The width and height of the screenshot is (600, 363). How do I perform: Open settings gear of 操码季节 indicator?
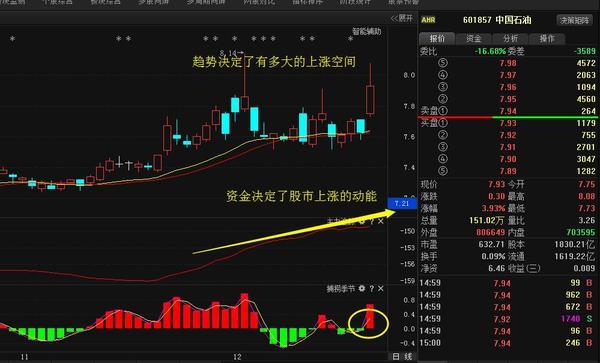[x=362, y=288]
